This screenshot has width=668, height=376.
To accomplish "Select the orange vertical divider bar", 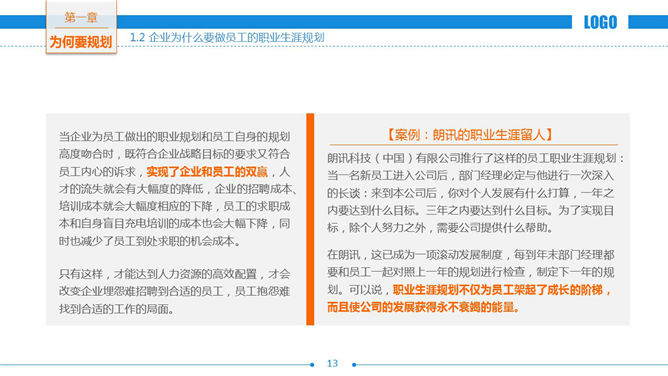I will point(310,219).
